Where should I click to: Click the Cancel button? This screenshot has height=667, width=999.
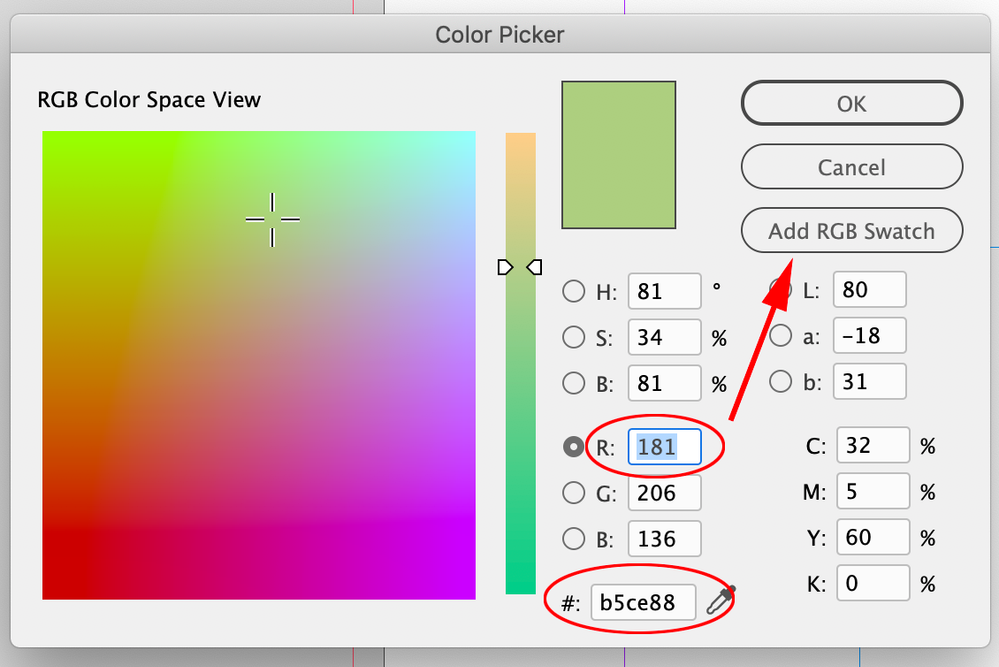click(851, 167)
